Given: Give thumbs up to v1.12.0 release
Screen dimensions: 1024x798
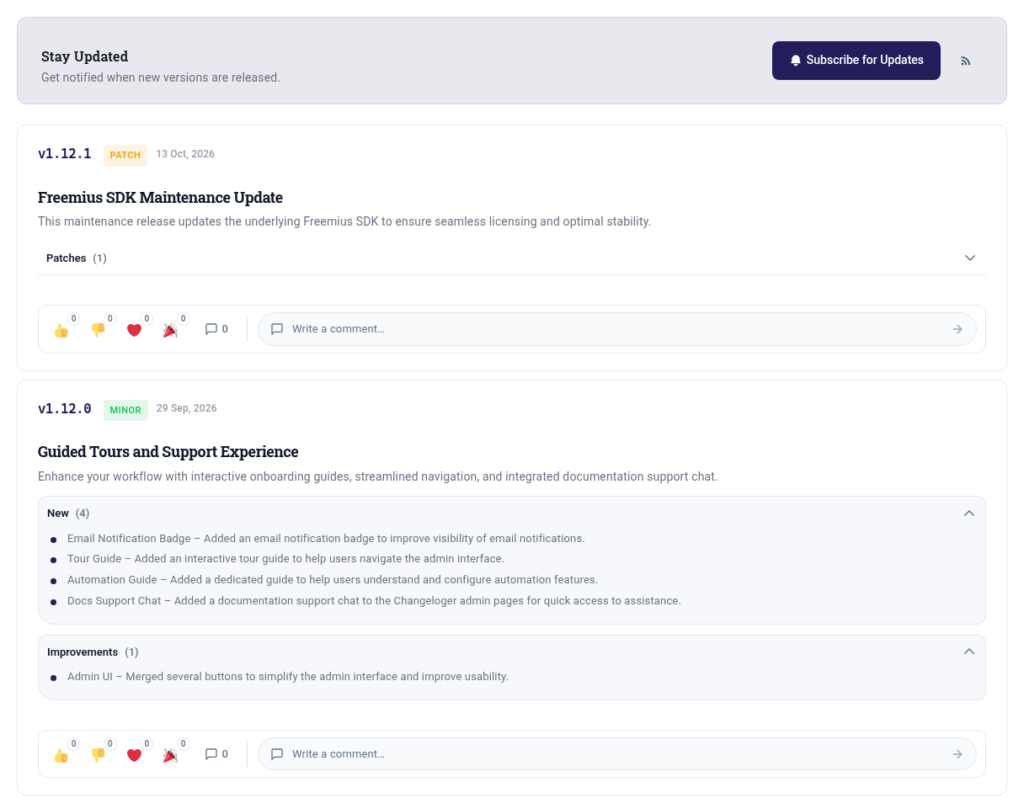Looking at the screenshot, I should (61, 755).
